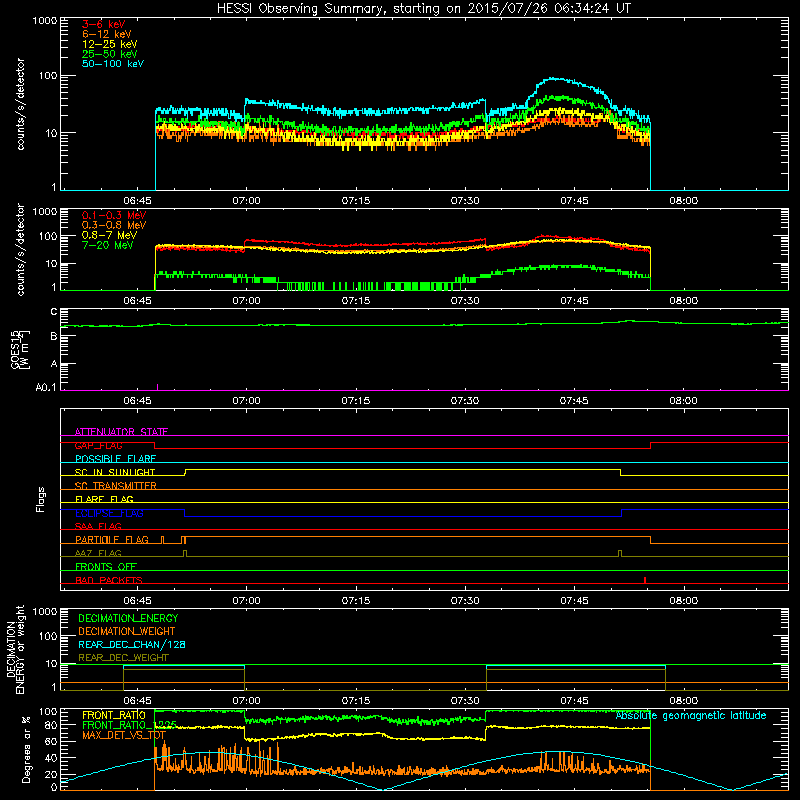
Task: Select the DECIMATION_ENERGY legend label
Action: 128,618
